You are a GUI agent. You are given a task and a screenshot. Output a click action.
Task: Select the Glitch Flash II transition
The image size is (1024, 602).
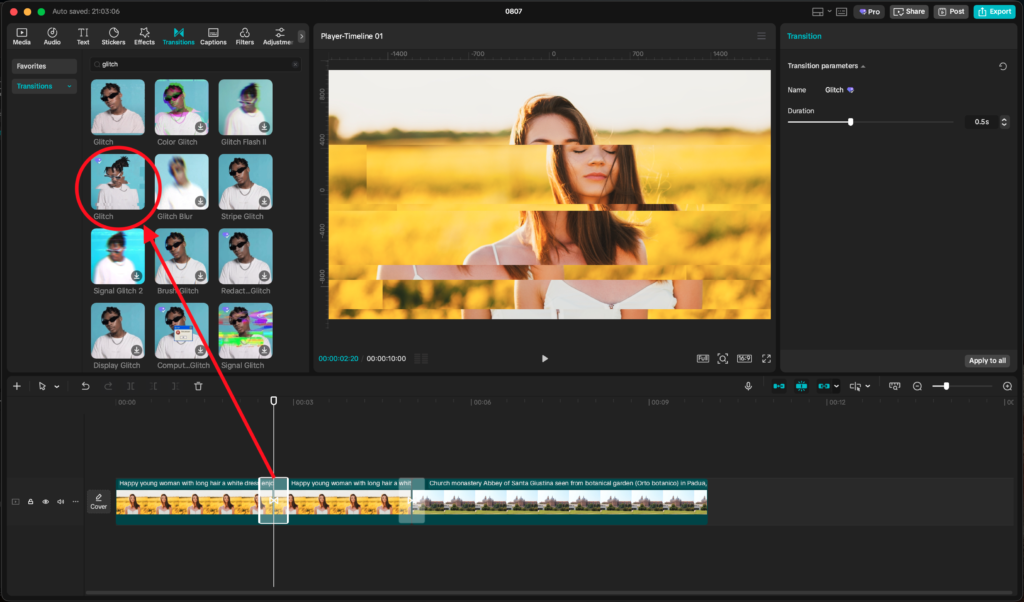(x=246, y=107)
